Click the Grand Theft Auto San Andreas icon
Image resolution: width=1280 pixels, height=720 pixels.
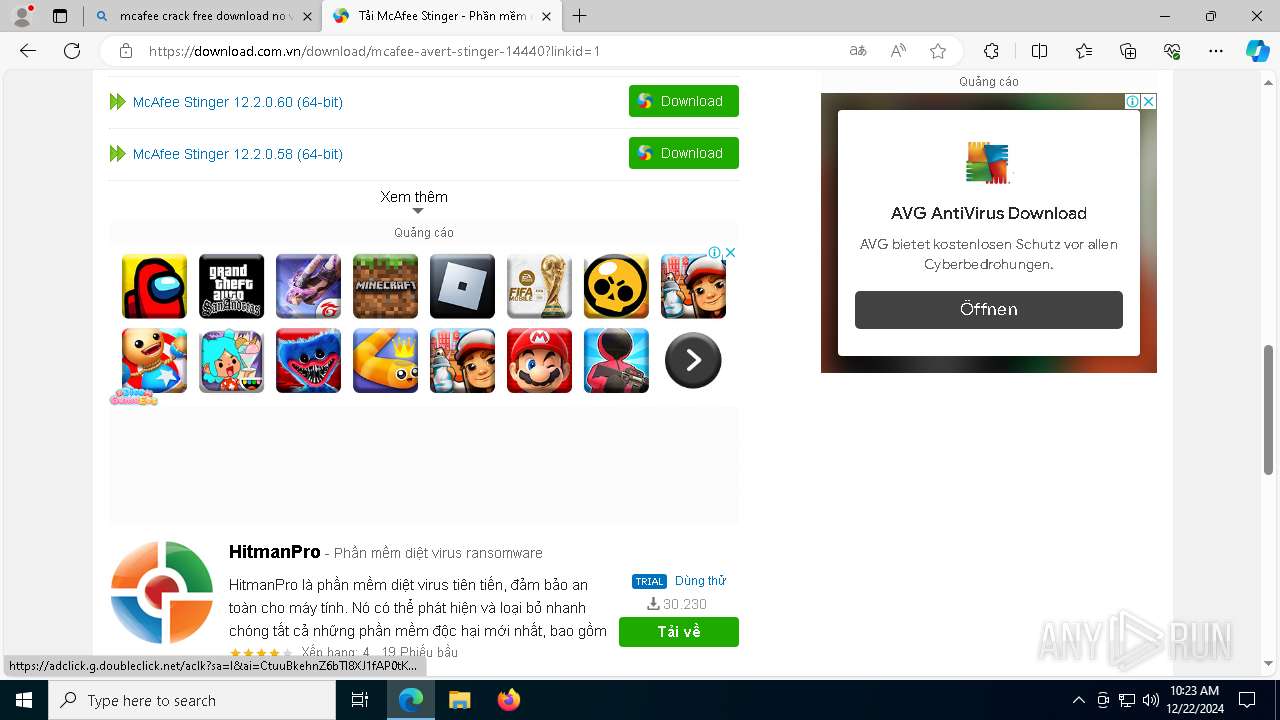[231, 286]
